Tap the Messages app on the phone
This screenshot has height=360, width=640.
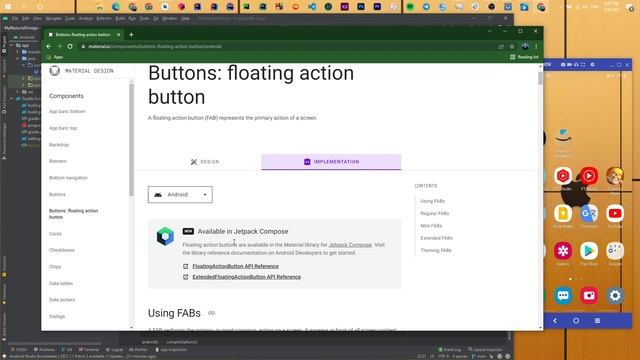(563, 296)
